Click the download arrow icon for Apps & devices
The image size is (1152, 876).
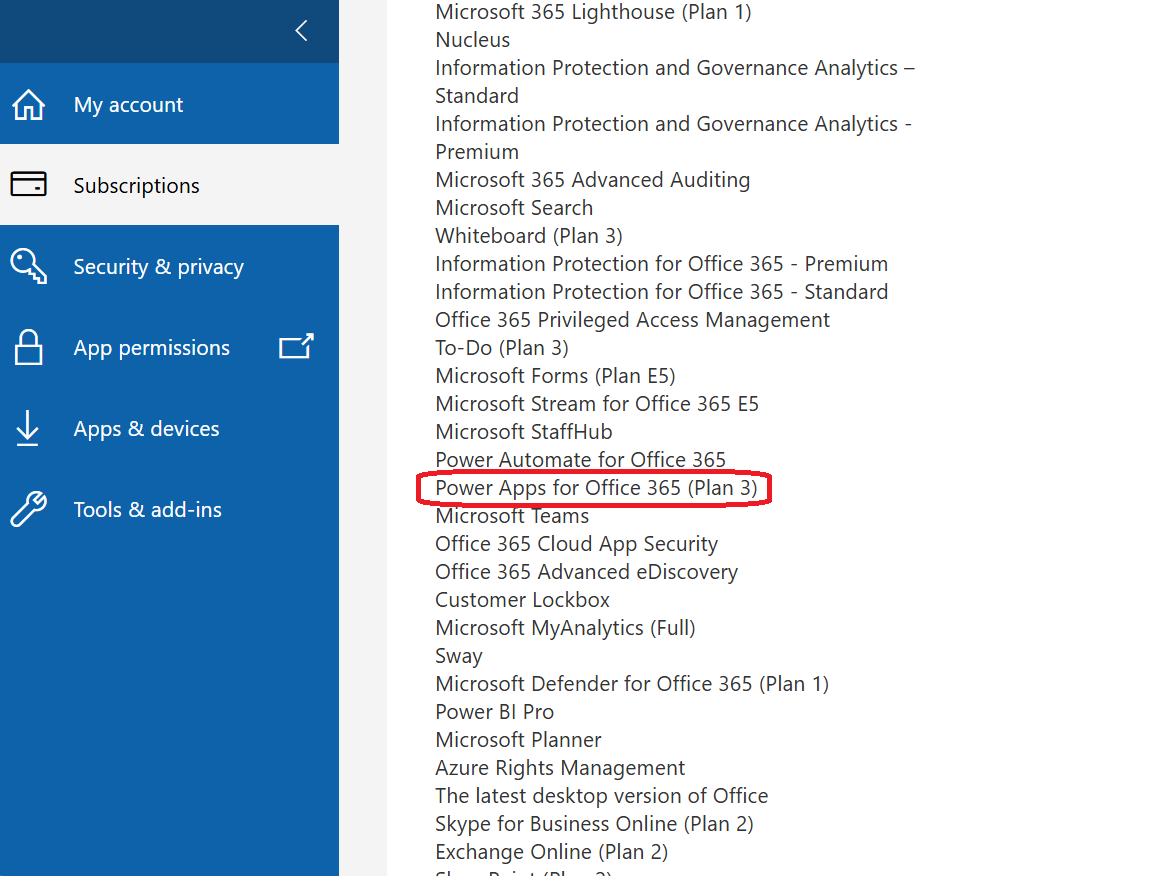(x=27, y=428)
